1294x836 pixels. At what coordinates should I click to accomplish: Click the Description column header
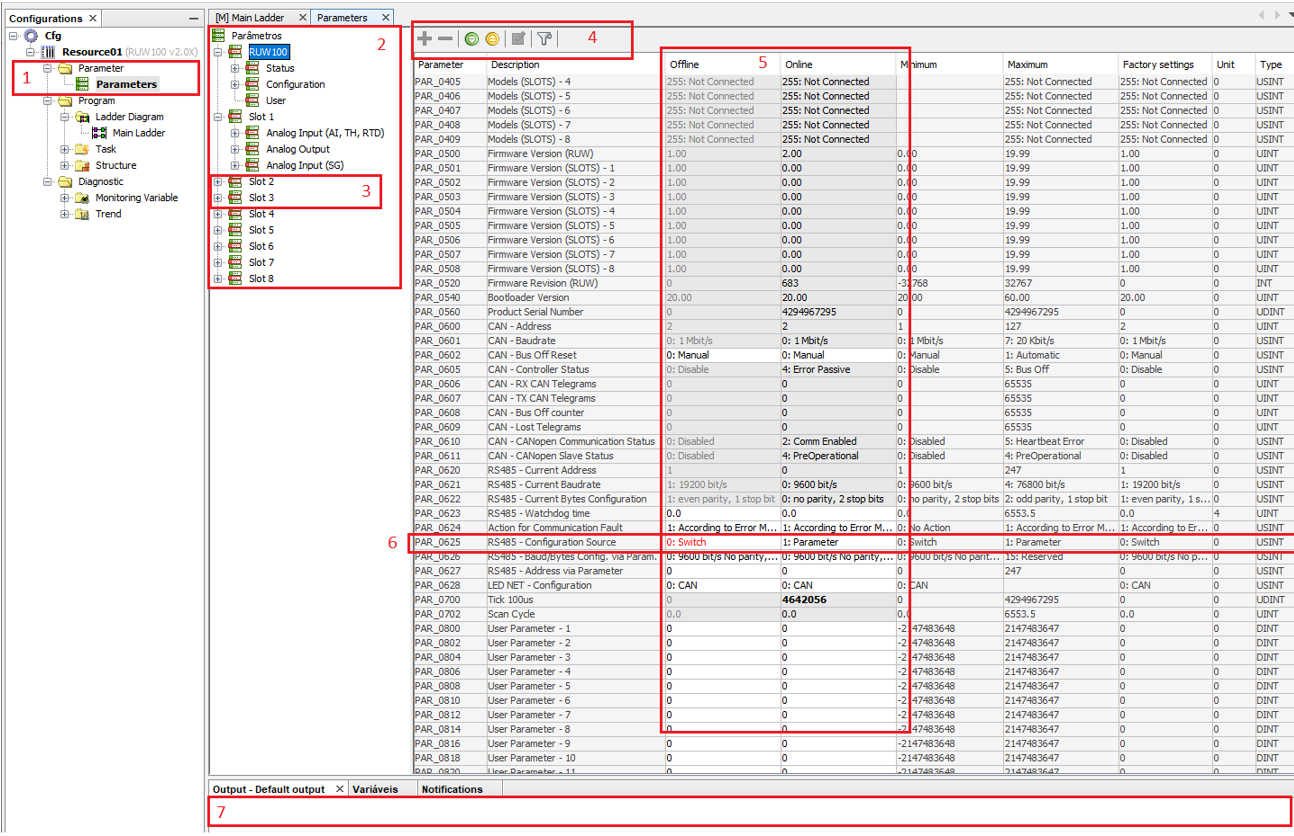pyautogui.click(x=515, y=65)
